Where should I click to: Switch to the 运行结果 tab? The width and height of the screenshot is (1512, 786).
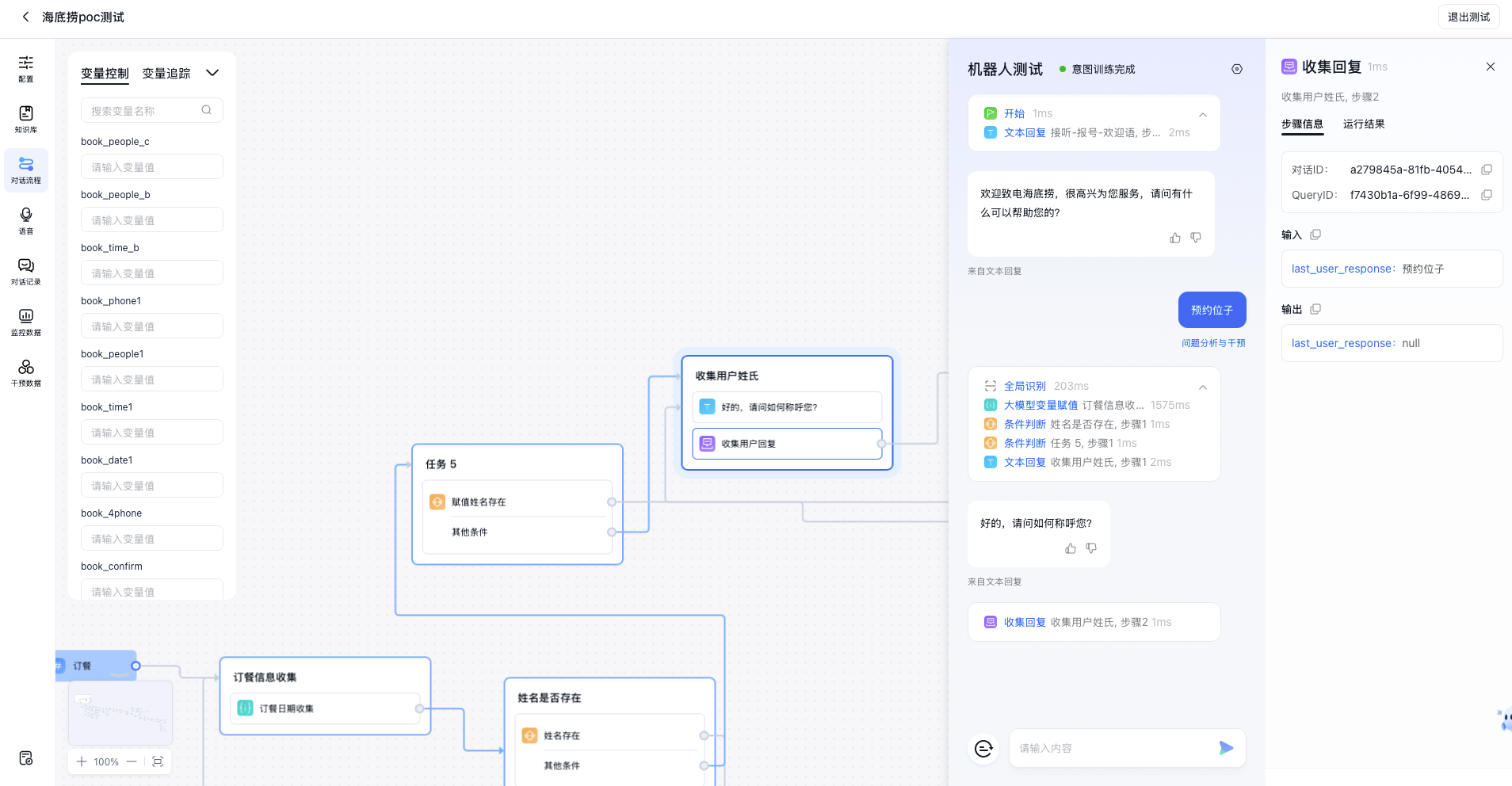(1364, 124)
